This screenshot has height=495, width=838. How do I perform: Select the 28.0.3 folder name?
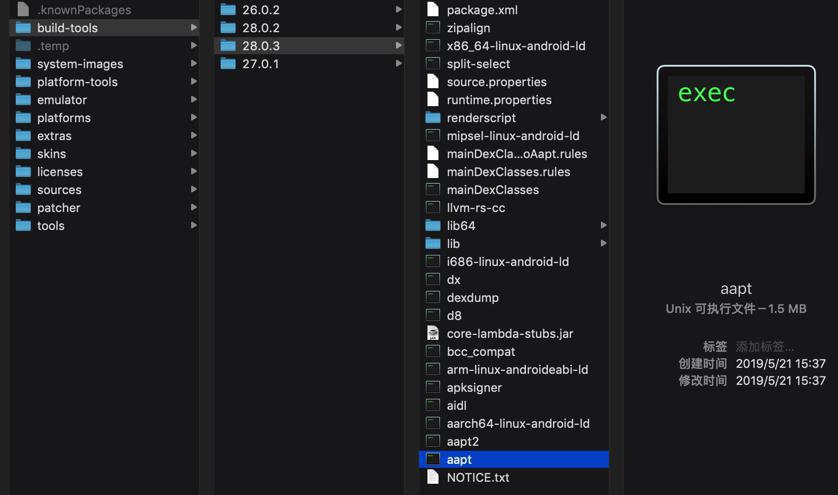coord(261,45)
